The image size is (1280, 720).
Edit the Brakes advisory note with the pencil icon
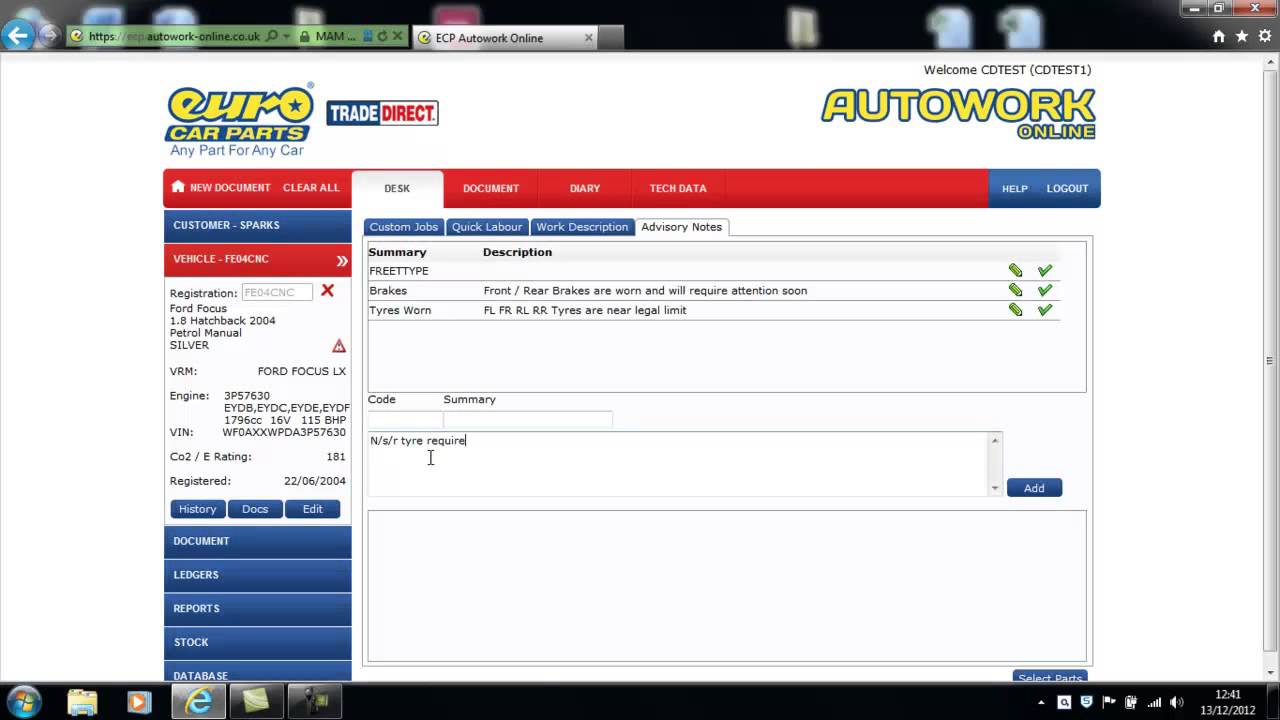pos(1015,290)
